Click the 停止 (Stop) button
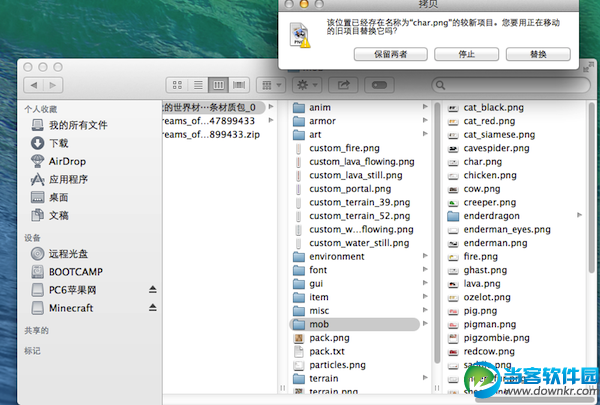 tap(466, 54)
